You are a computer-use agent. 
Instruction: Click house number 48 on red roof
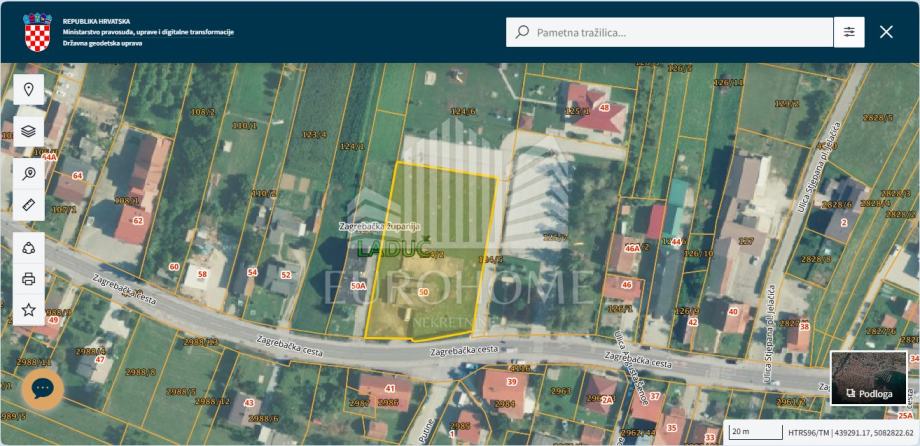tap(604, 107)
